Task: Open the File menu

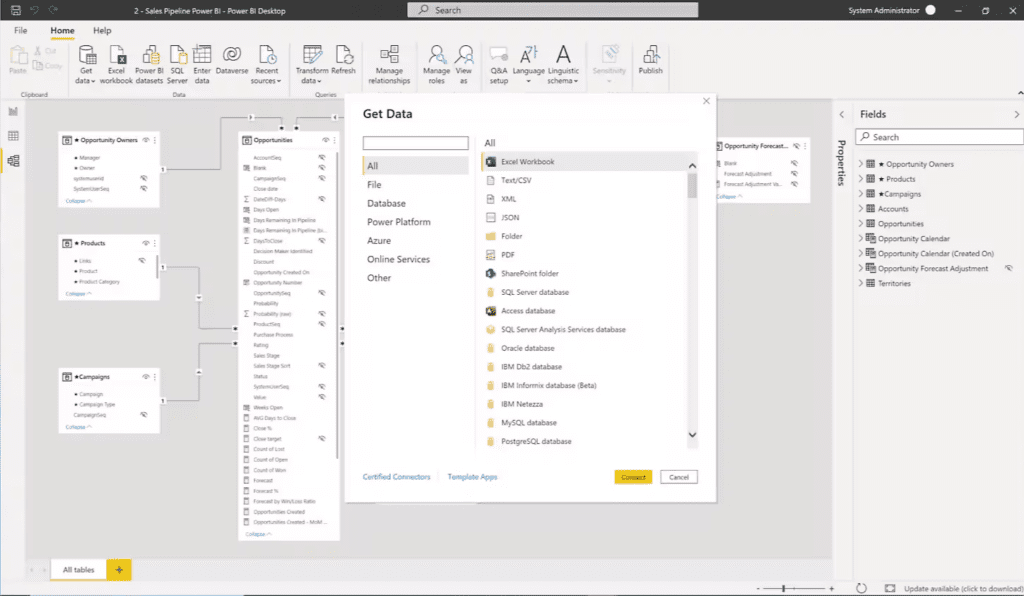Action: (x=21, y=30)
